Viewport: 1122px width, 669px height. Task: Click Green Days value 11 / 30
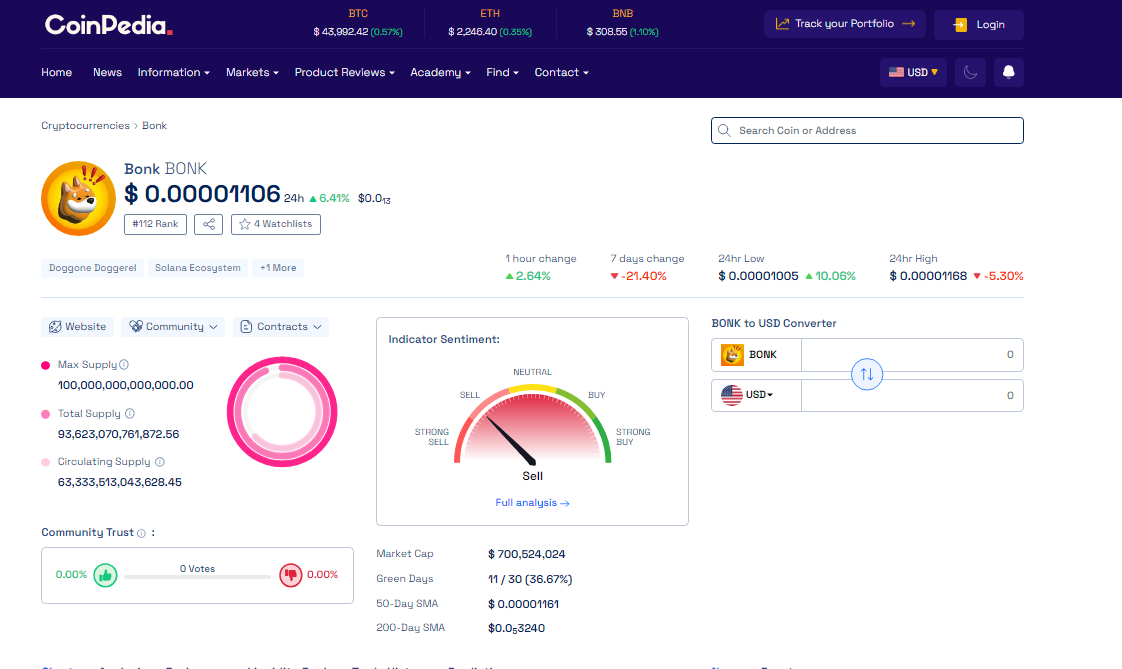click(530, 580)
